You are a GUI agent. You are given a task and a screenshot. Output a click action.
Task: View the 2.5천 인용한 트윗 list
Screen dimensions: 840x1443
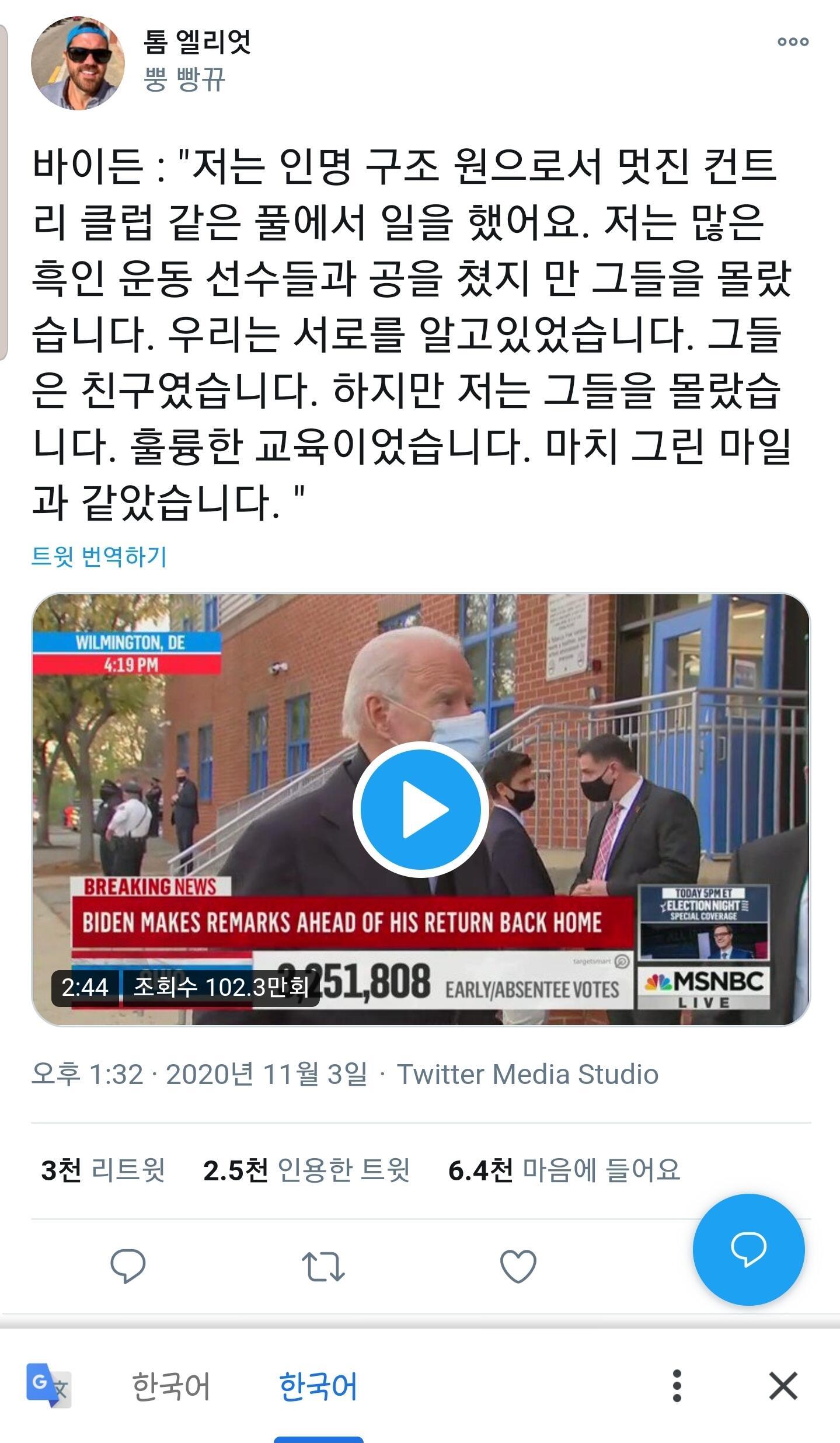pyautogui.click(x=306, y=1170)
